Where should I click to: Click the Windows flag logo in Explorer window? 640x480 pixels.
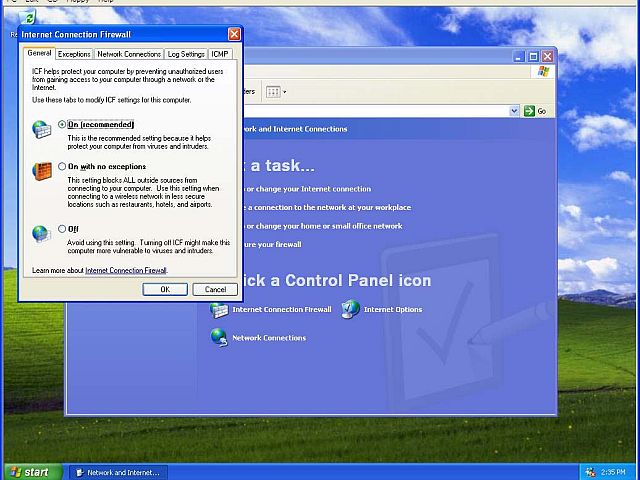[543, 71]
